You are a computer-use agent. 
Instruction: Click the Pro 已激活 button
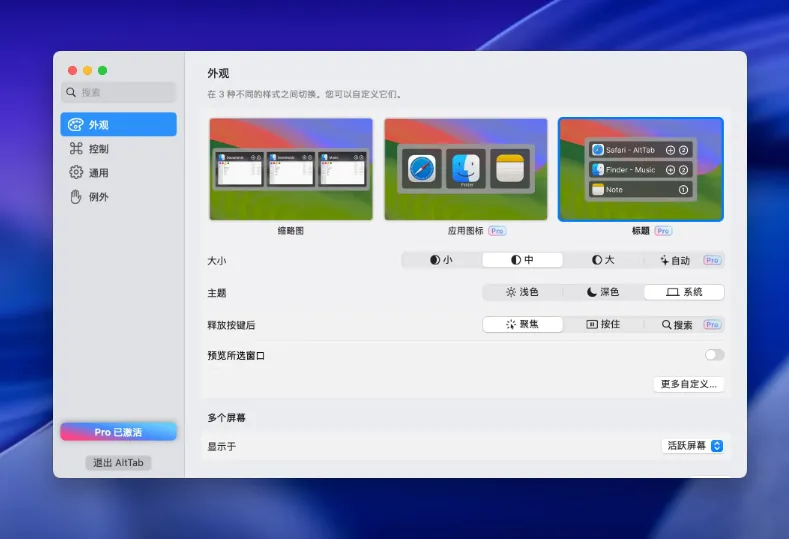click(118, 432)
